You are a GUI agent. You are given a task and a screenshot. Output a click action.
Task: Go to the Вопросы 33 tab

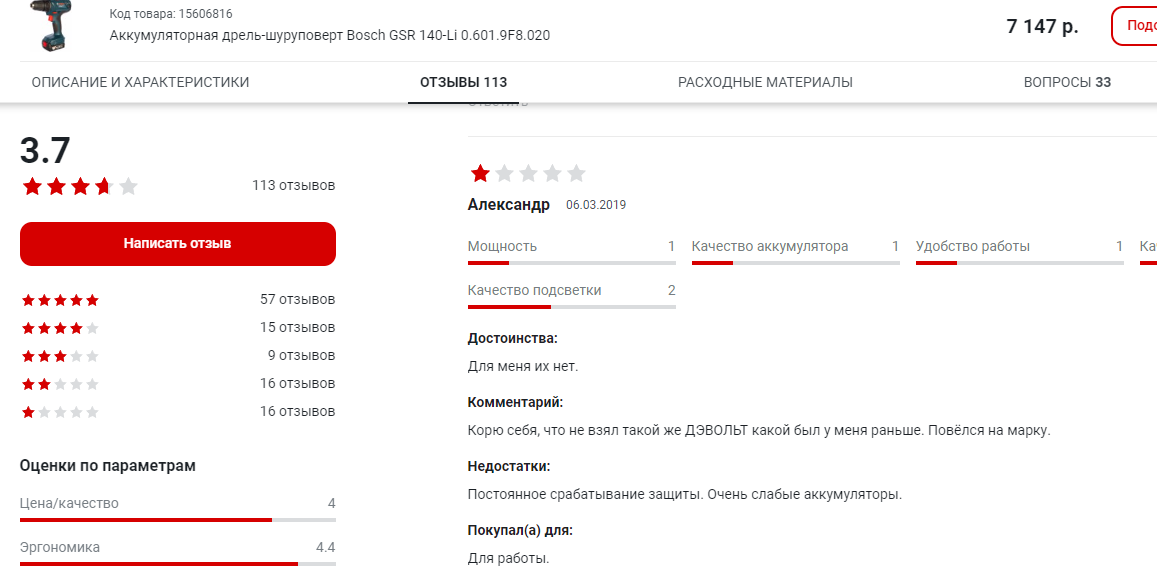click(x=1067, y=83)
